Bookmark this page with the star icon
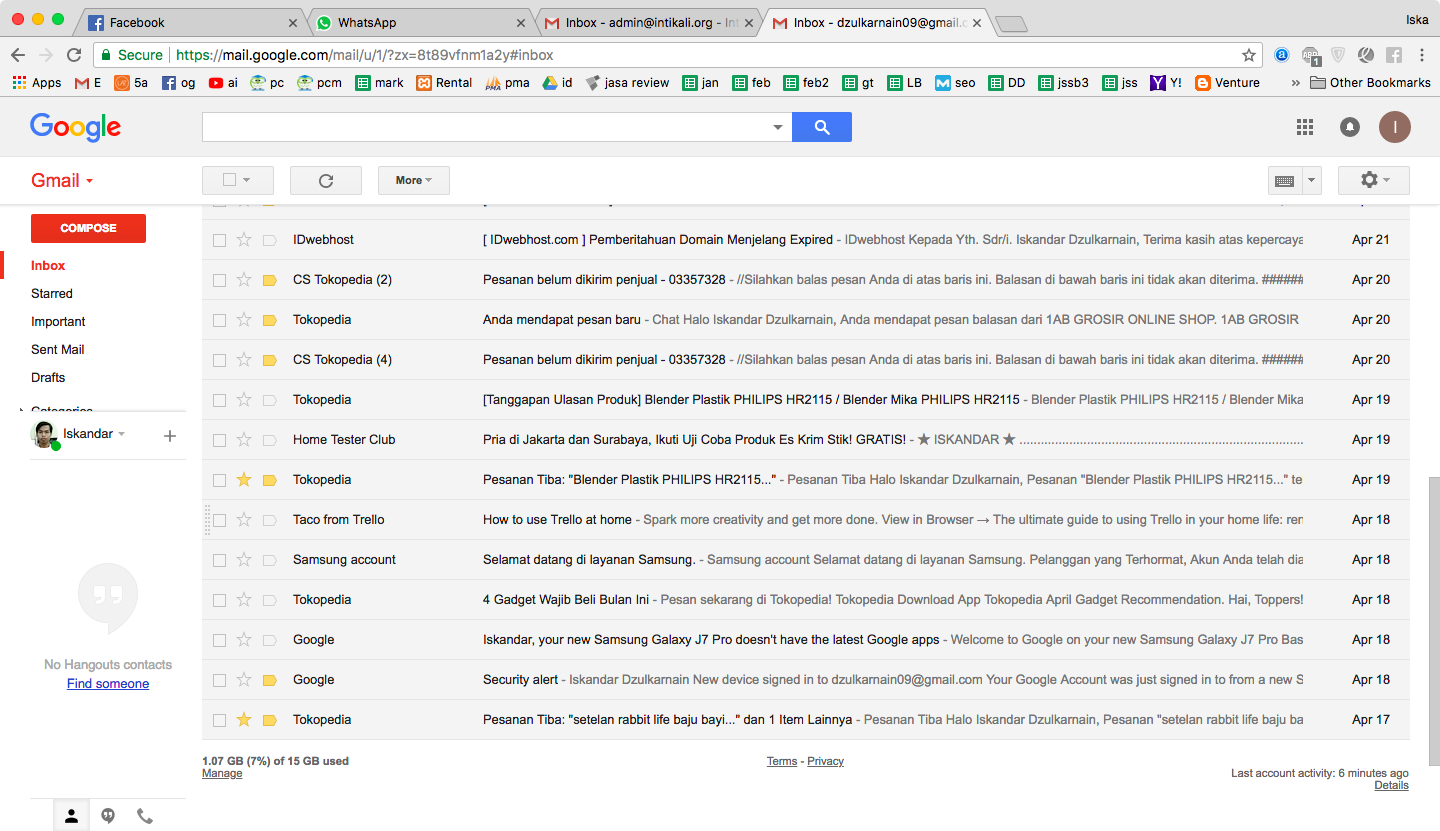 [x=1248, y=55]
